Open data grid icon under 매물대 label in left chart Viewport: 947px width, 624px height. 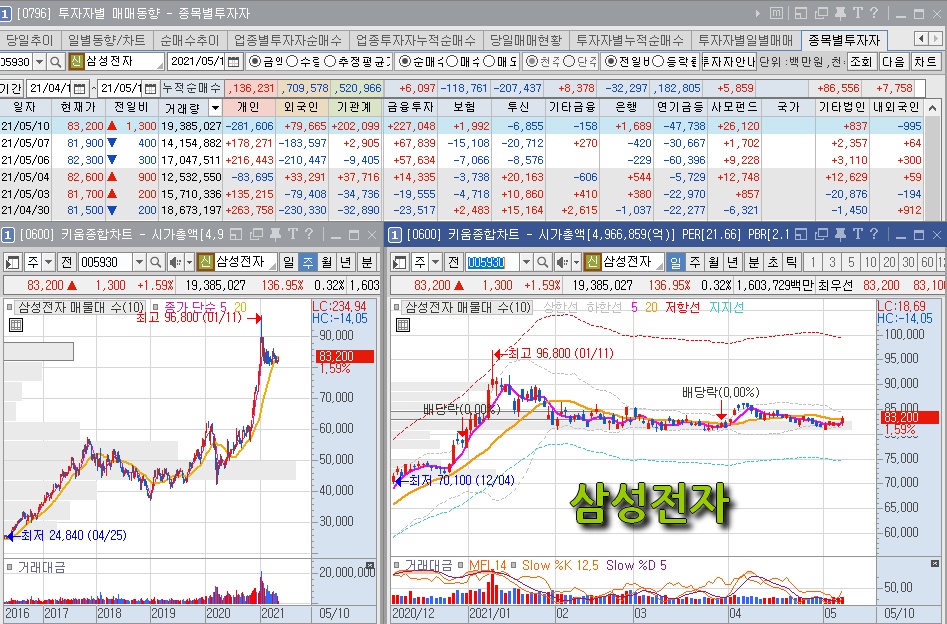pos(16,326)
